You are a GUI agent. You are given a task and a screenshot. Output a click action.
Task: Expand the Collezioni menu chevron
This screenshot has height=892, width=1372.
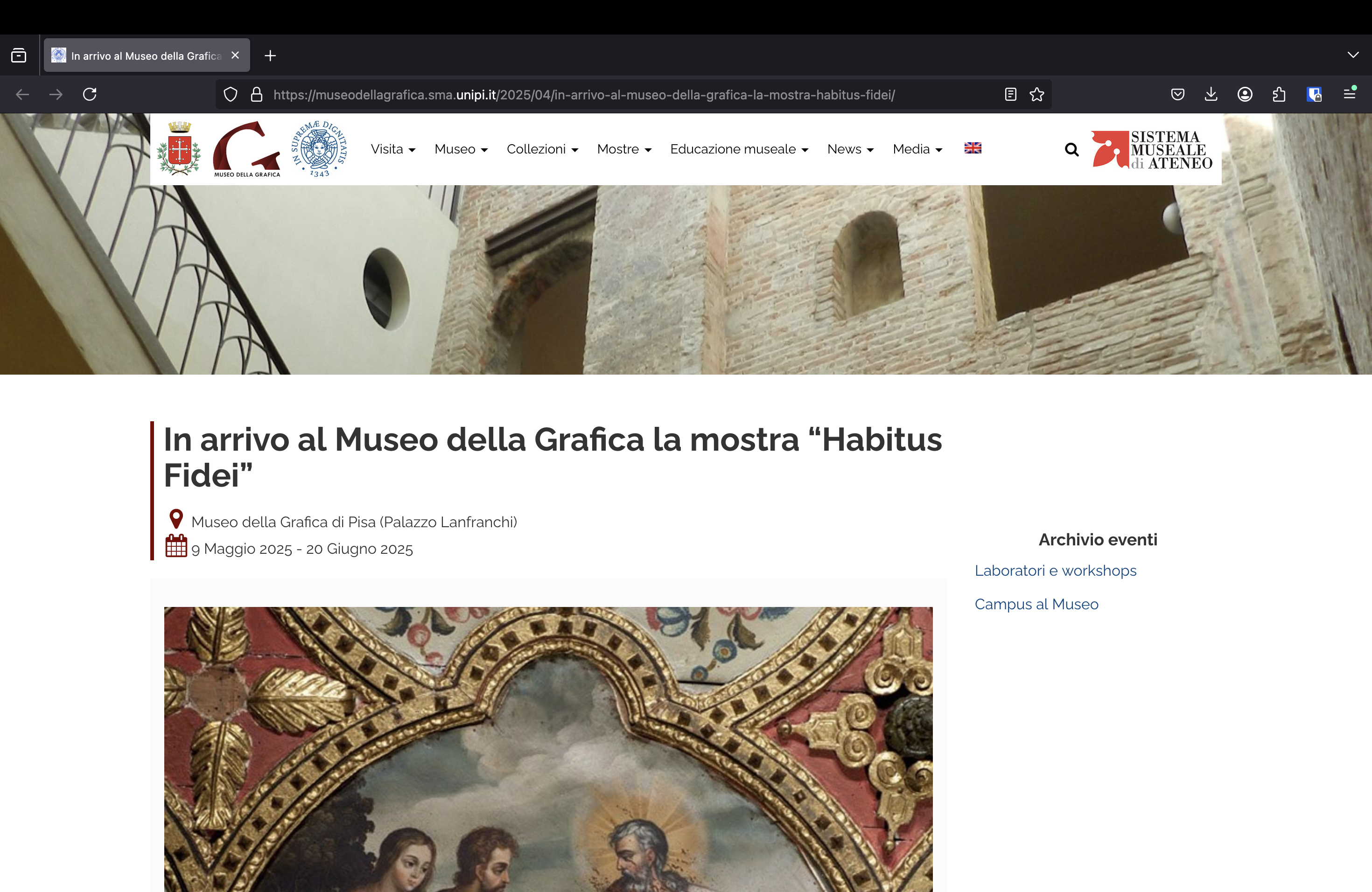pyautogui.click(x=575, y=150)
